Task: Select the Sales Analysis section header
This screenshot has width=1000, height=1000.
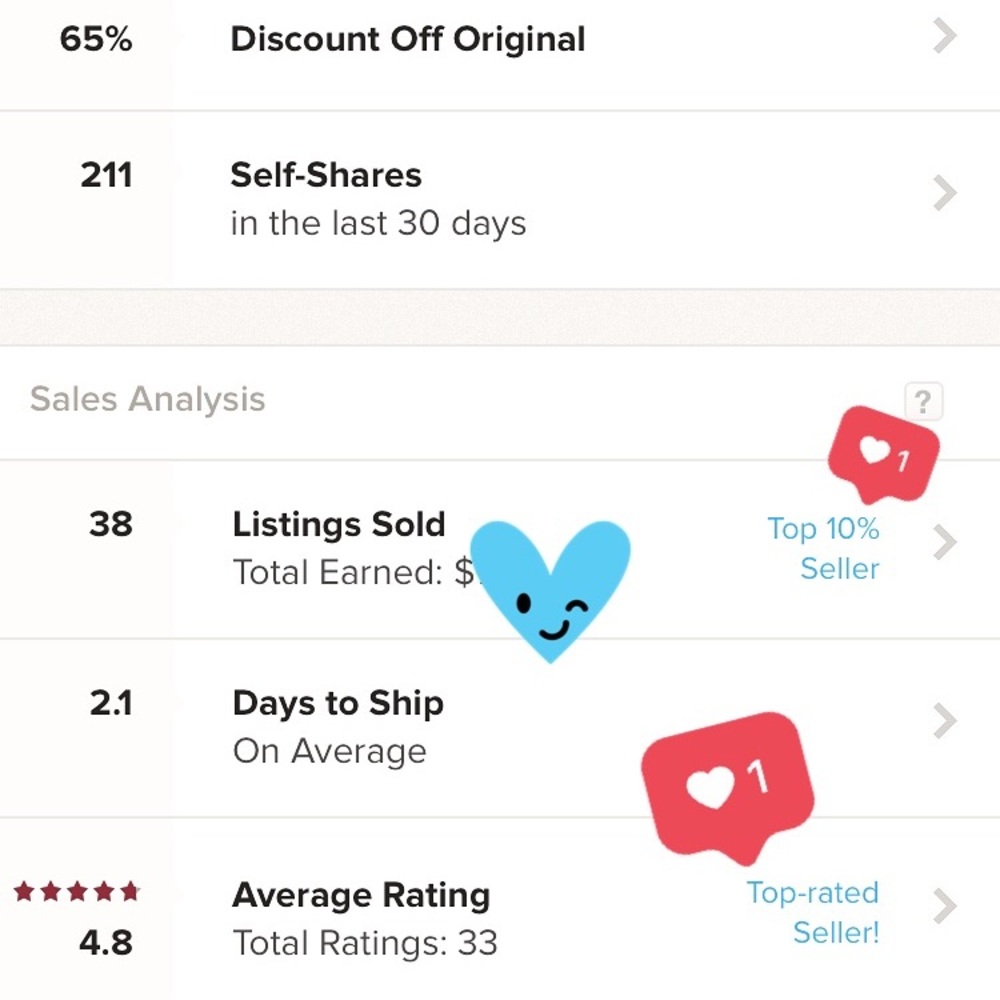Action: point(148,399)
